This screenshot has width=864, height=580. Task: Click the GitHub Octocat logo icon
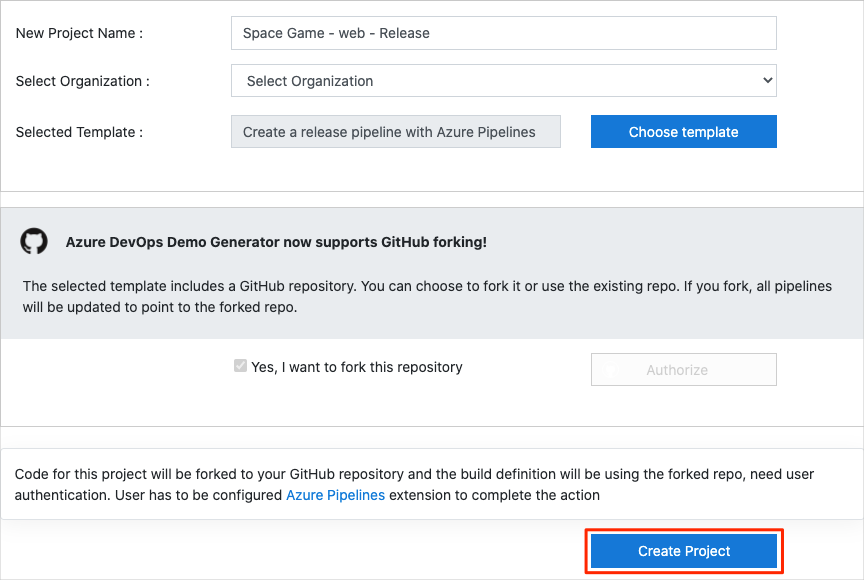point(34,241)
